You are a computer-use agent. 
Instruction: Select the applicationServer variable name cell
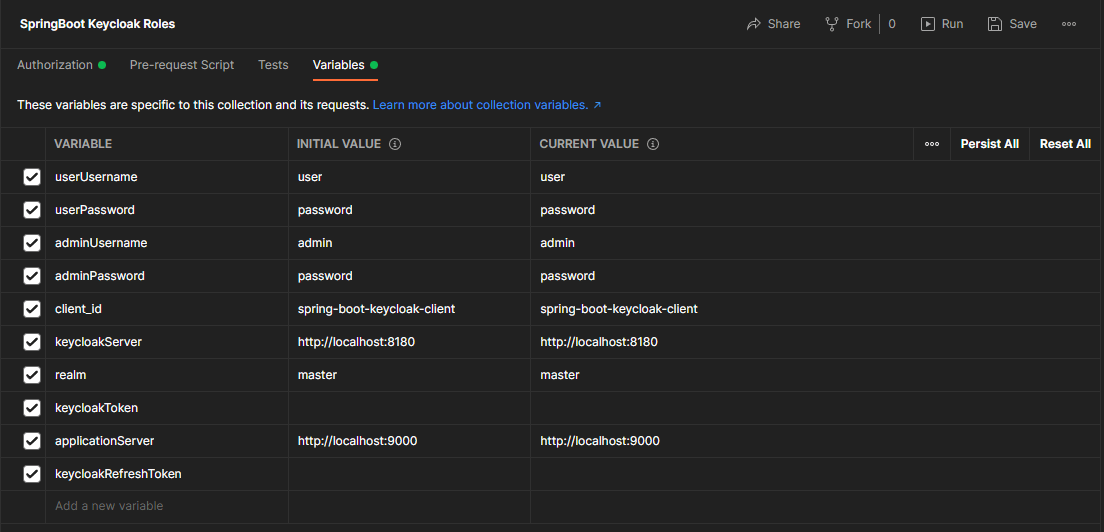coord(167,441)
